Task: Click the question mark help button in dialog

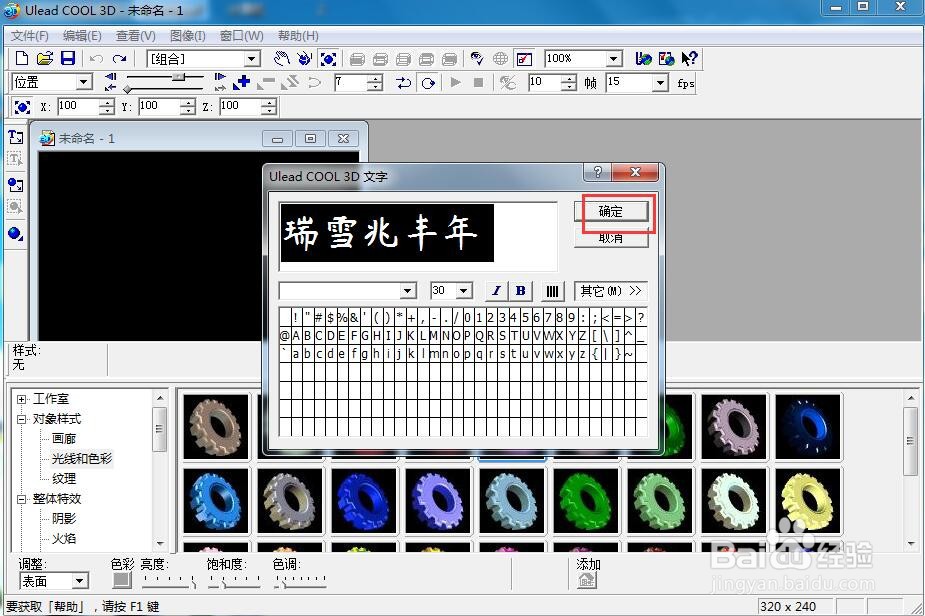Action: tap(597, 172)
